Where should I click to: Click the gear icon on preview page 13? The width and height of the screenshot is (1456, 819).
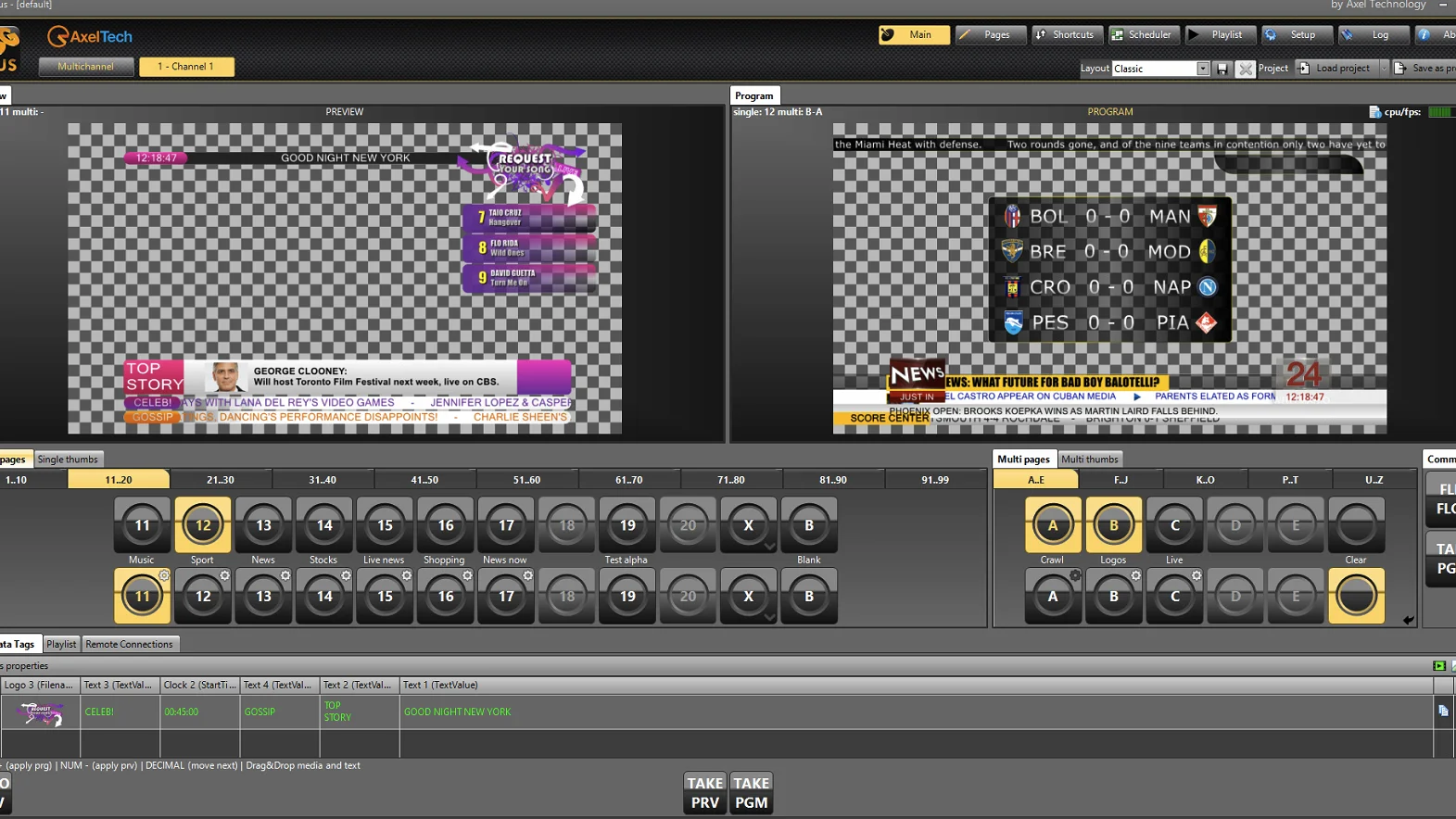click(285, 575)
